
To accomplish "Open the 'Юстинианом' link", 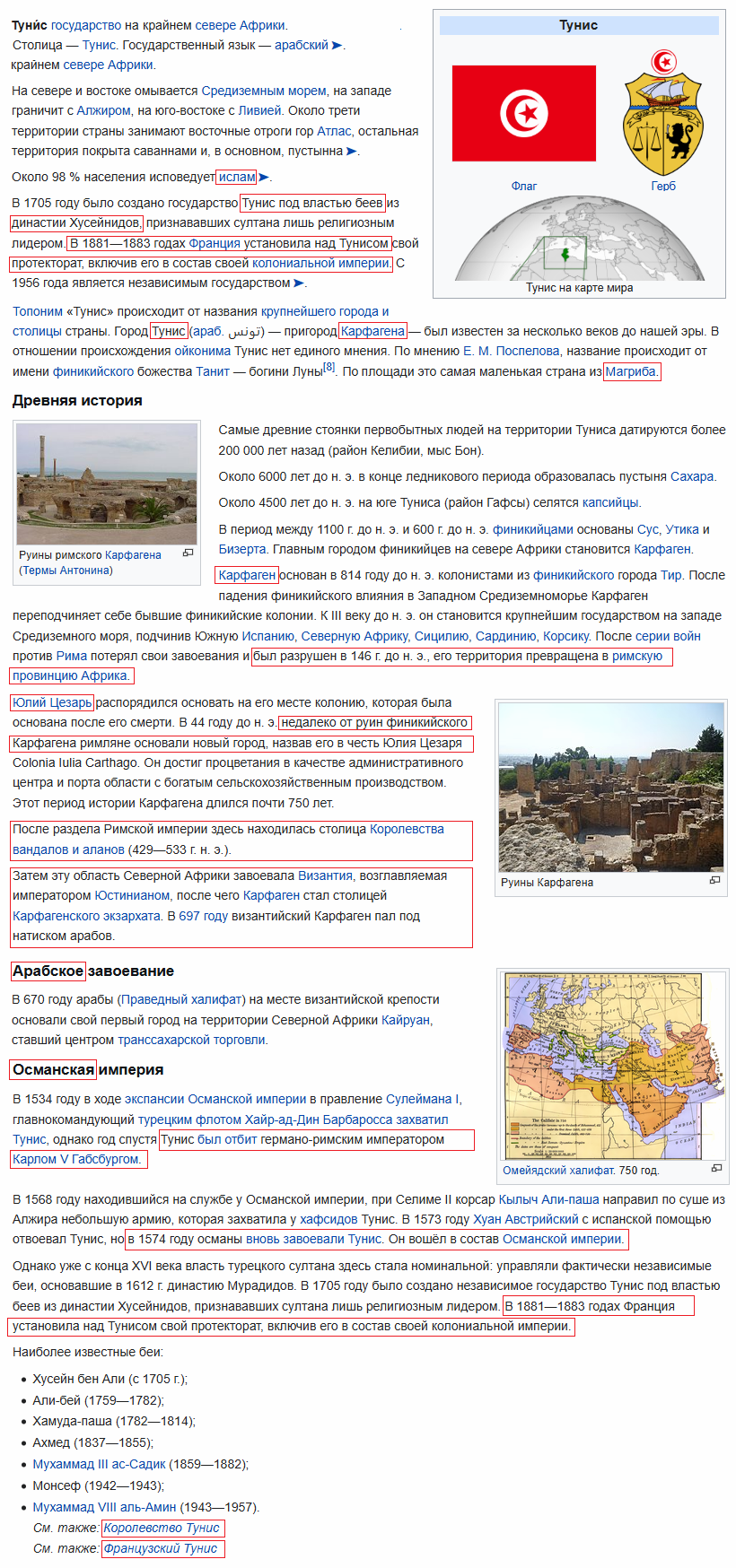I will point(132,895).
